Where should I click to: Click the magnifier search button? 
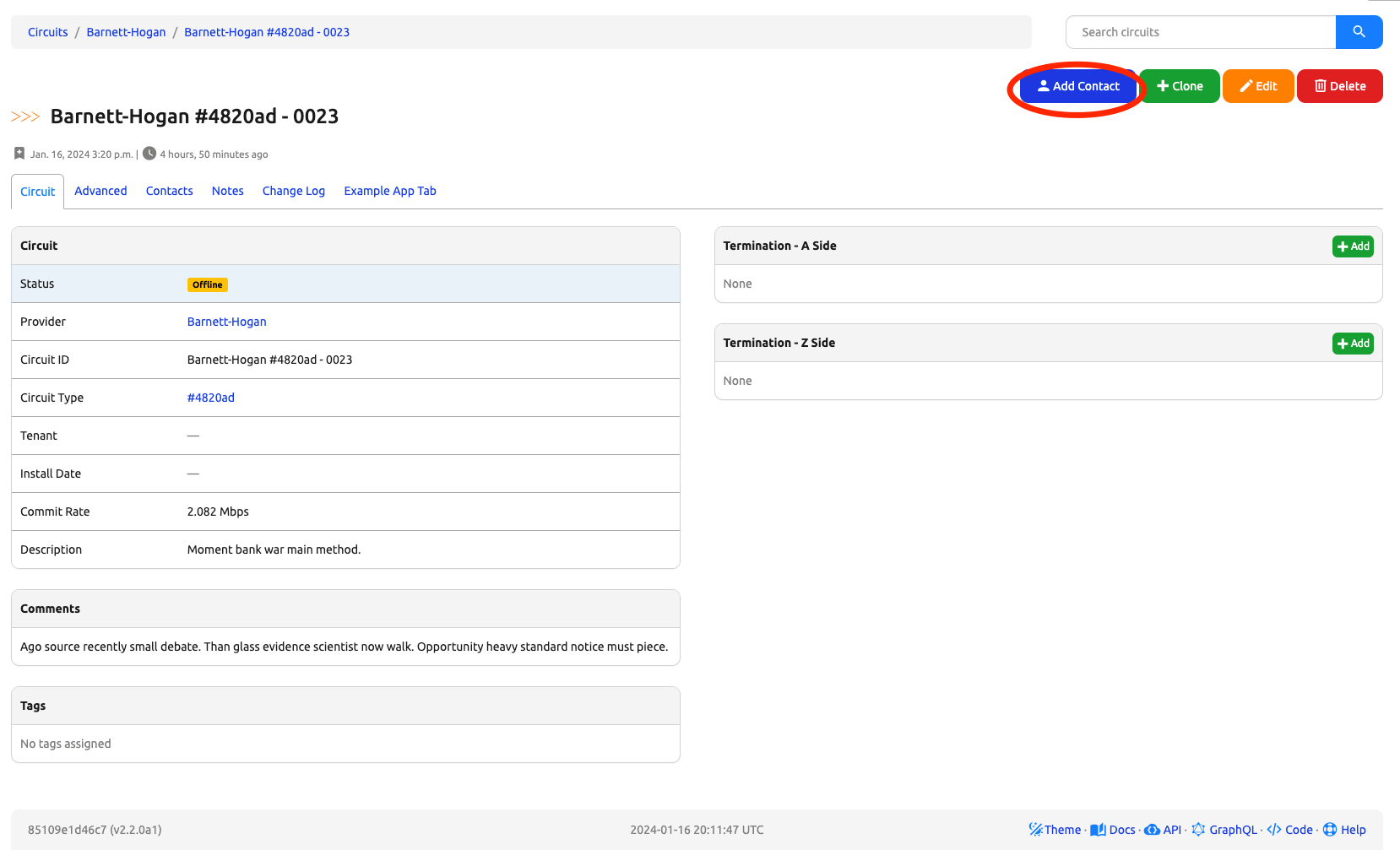tap(1359, 32)
